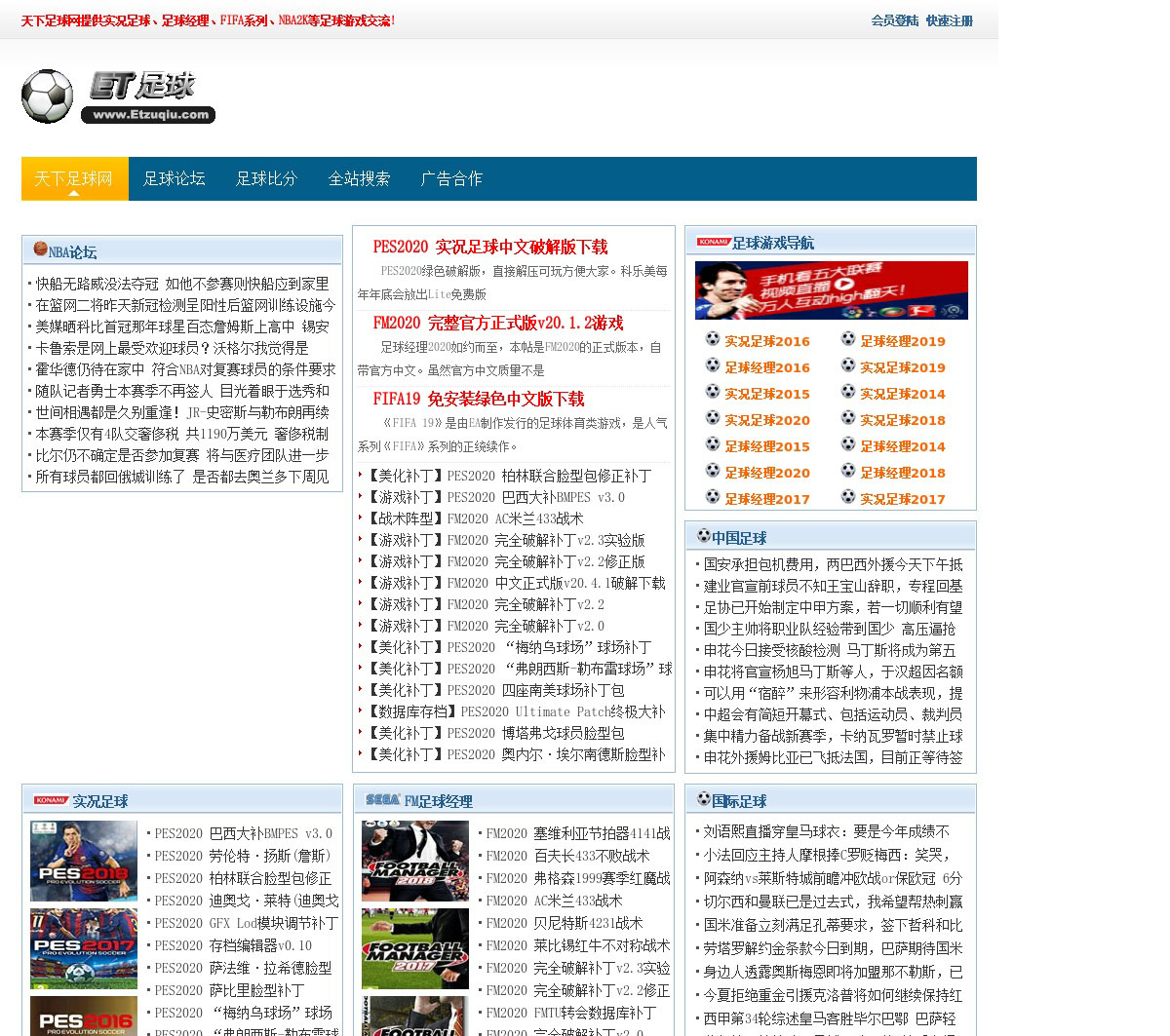
Task: Open the 足球比分 navigation tab
Action: coord(266,178)
